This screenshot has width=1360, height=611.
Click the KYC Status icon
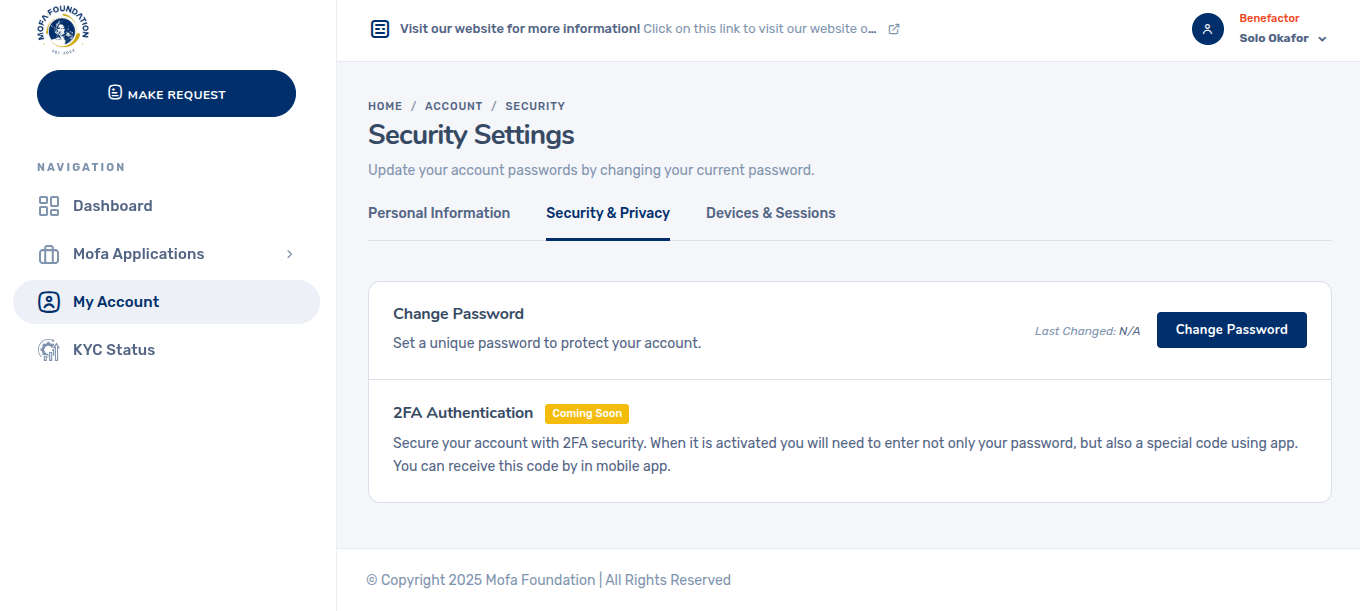point(49,350)
